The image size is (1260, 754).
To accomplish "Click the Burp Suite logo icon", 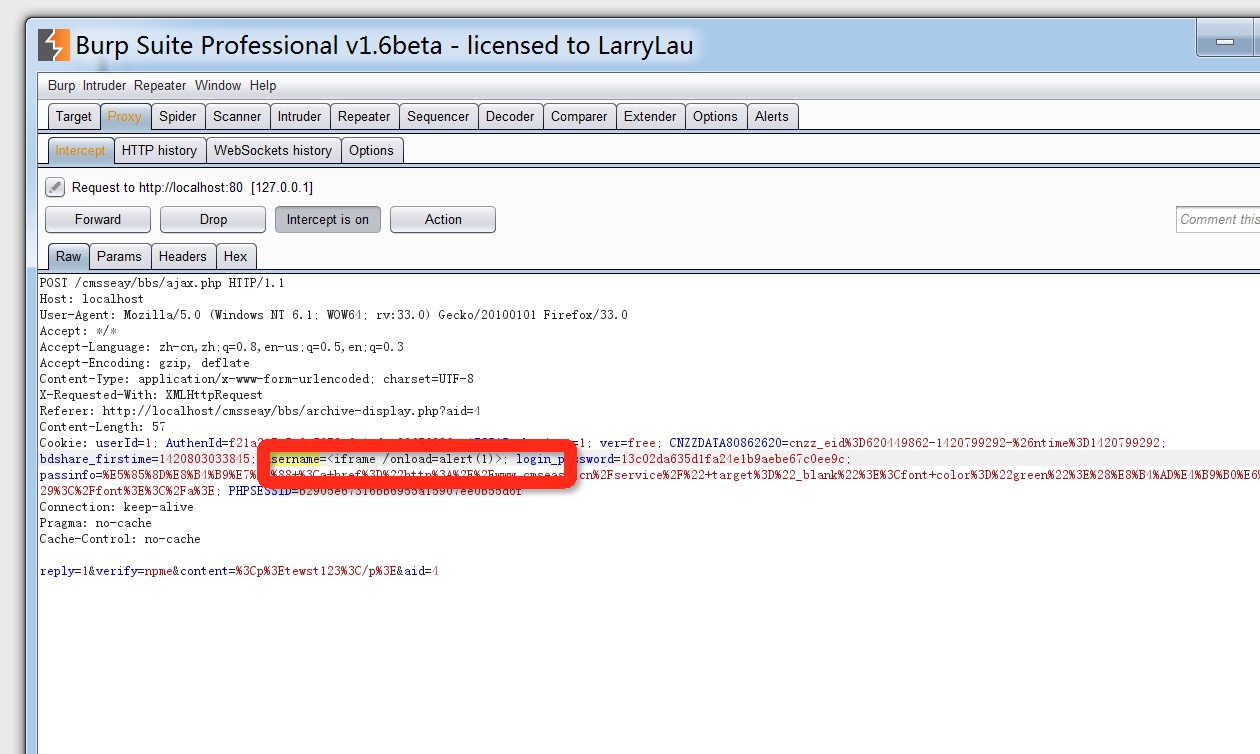I will (54, 45).
